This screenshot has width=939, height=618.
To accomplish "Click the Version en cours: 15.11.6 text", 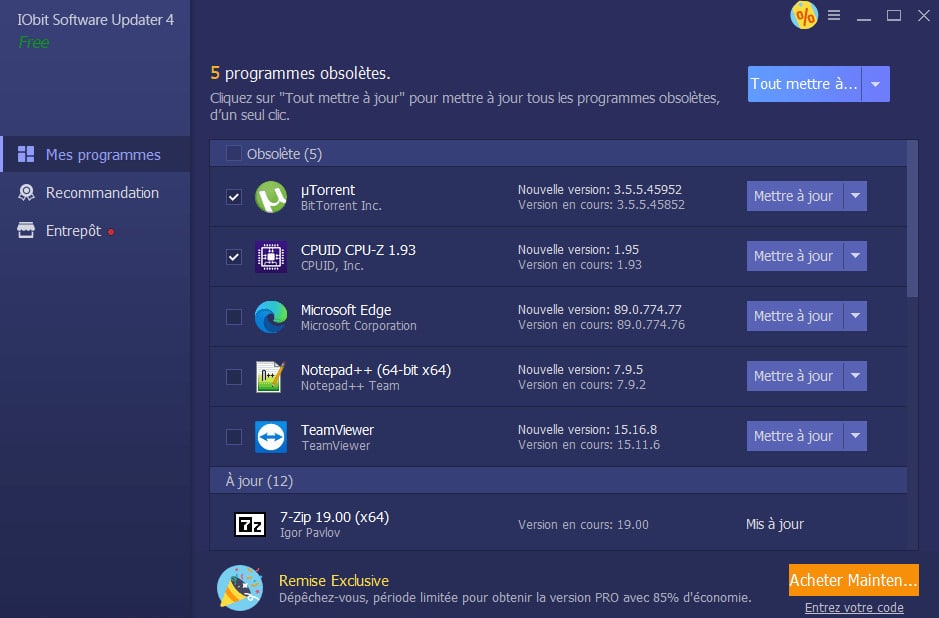I will (589, 445).
